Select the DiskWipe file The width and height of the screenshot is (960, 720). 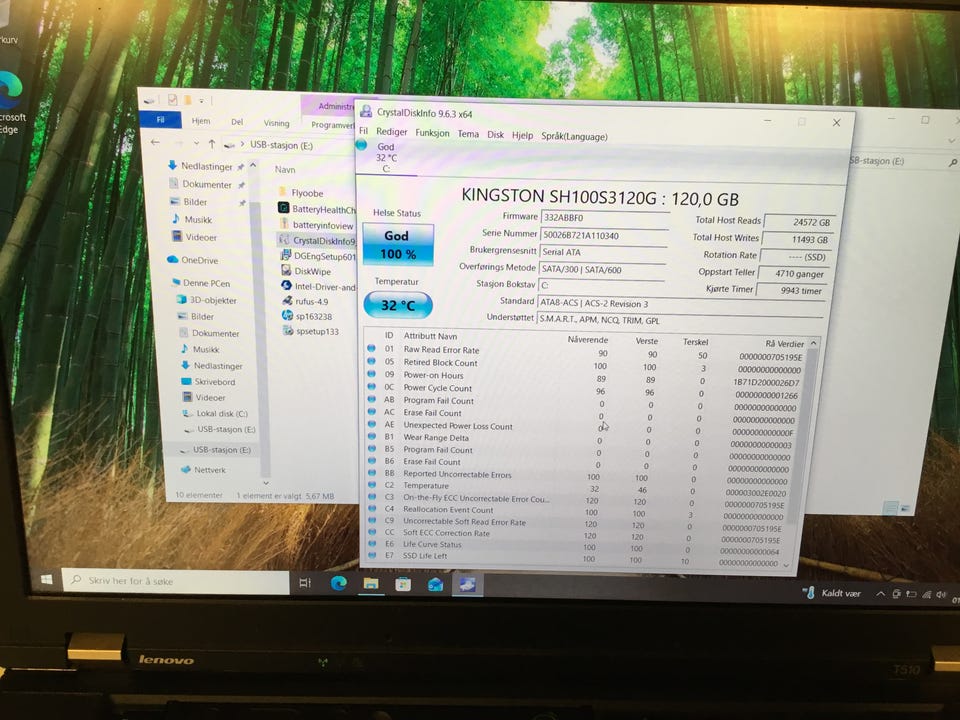306,271
